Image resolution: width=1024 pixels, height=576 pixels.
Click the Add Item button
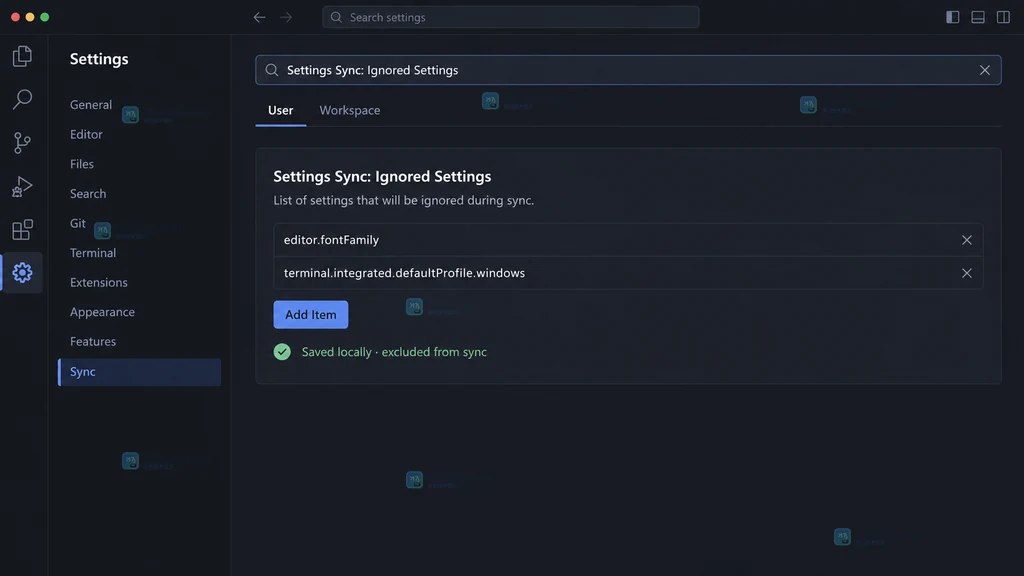click(311, 315)
